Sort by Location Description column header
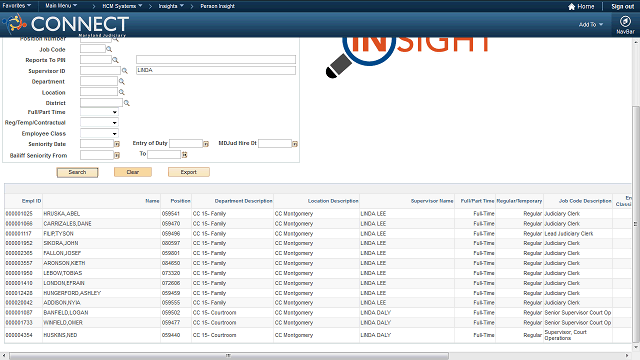 click(x=333, y=201)
